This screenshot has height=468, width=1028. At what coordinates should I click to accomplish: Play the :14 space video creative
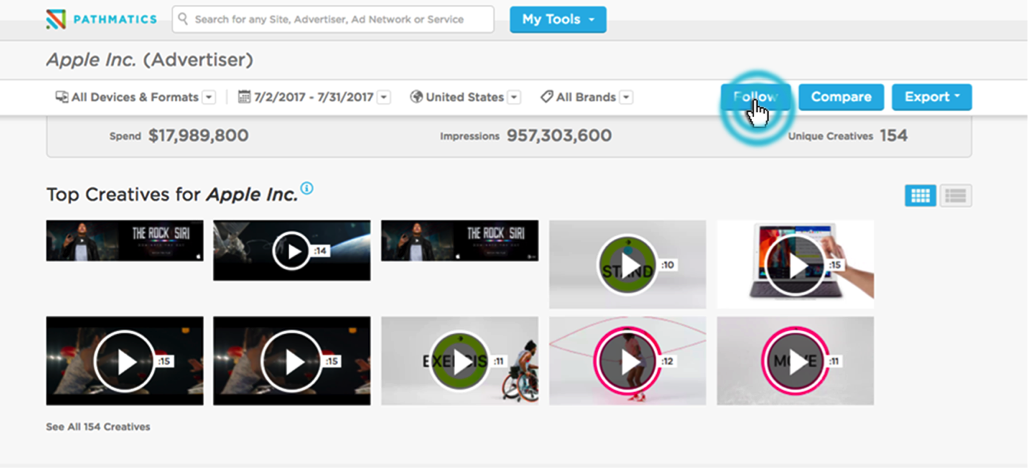click(x=292, y=250)
